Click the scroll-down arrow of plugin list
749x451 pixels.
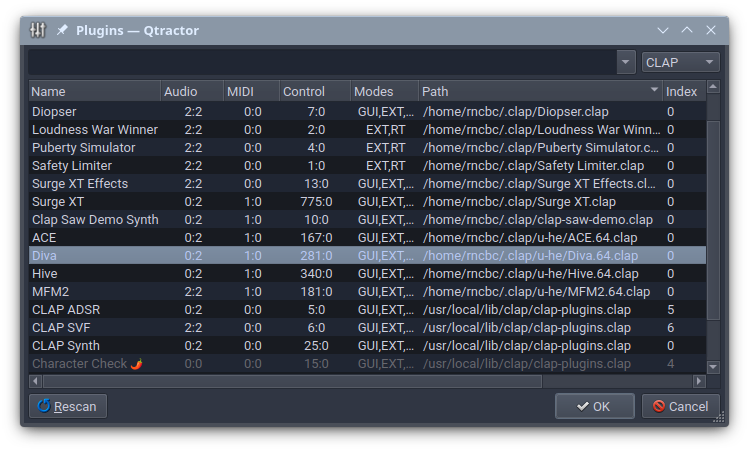pyautogui.click(x=713, y=367)
